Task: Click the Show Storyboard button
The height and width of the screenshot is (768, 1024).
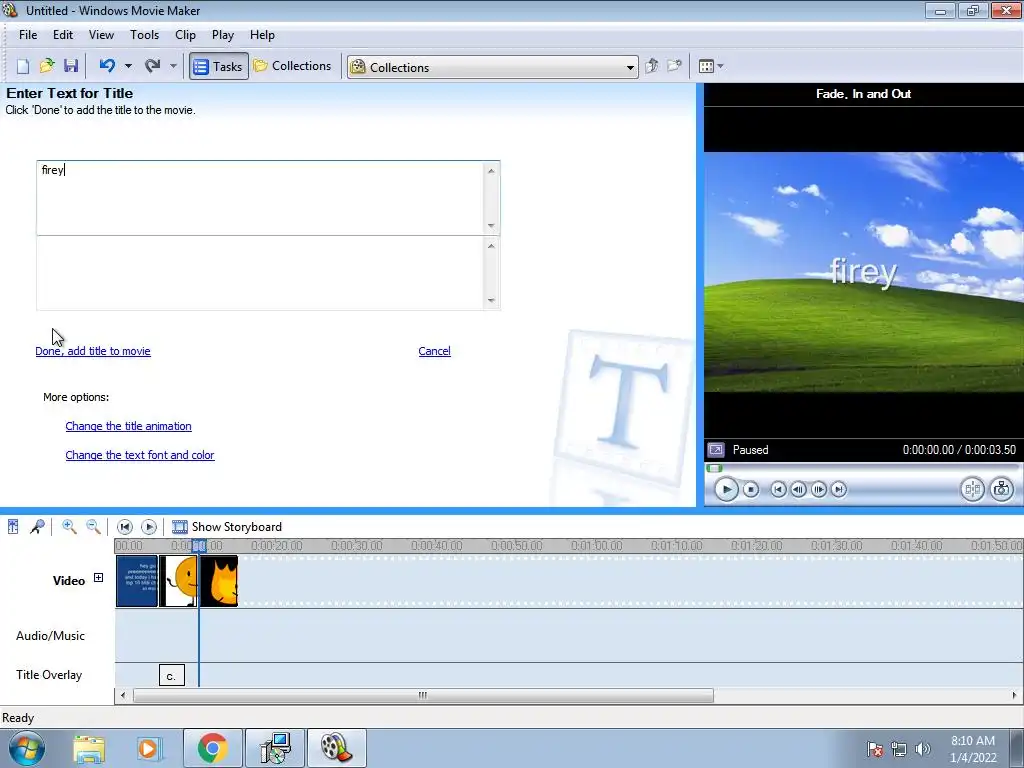Action: [x=227, y=526]
